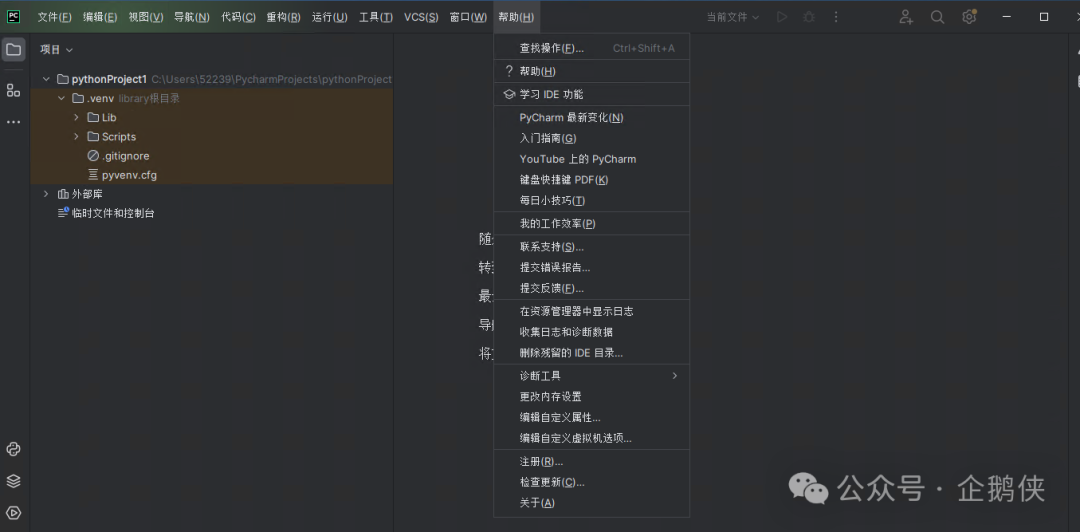Open the vertical three-dot more actions

pyautogui.click(x=836, y=17)
